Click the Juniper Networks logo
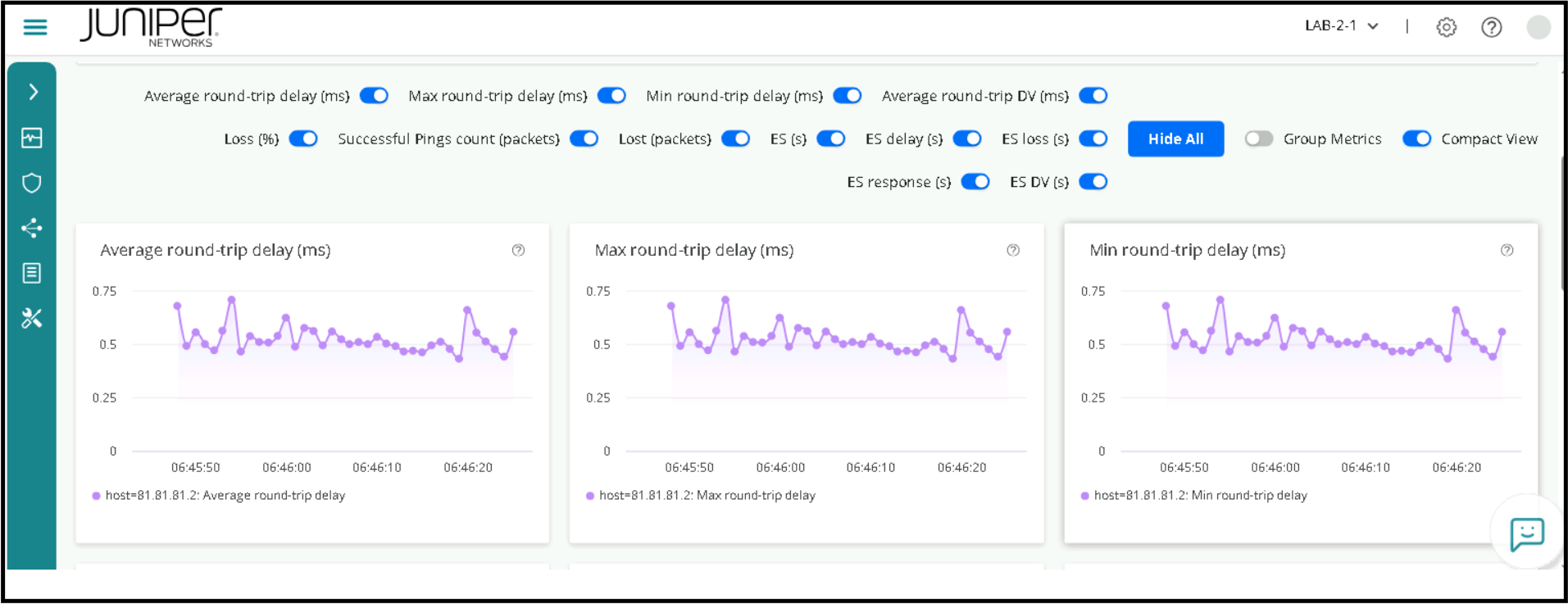The width and height of the screenshot is (1568, 604). [151, 27]
